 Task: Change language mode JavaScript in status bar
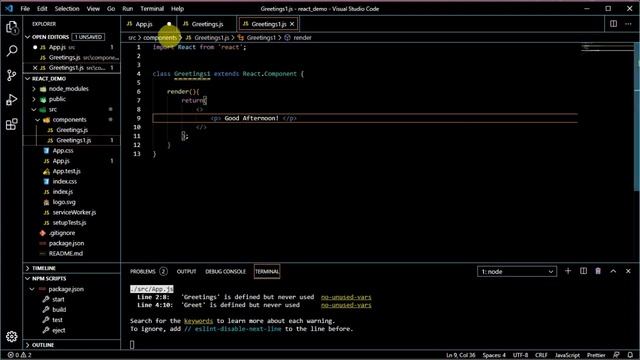tap(567, 355)
